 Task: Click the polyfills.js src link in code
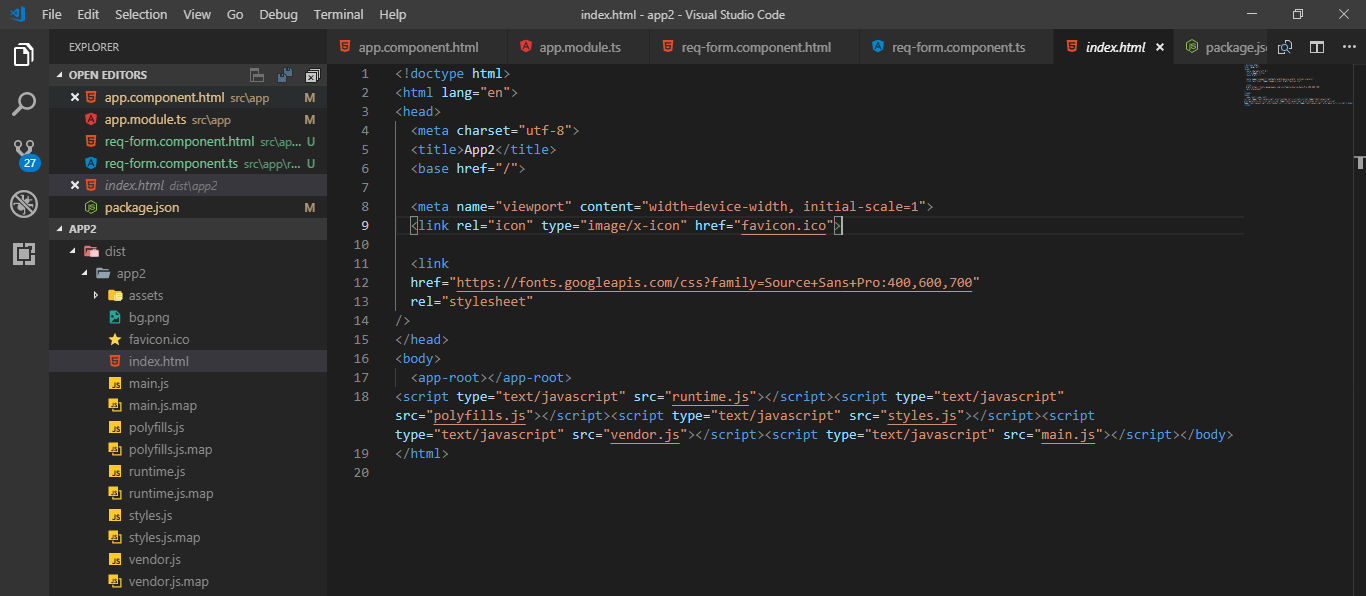coord(479,416)
